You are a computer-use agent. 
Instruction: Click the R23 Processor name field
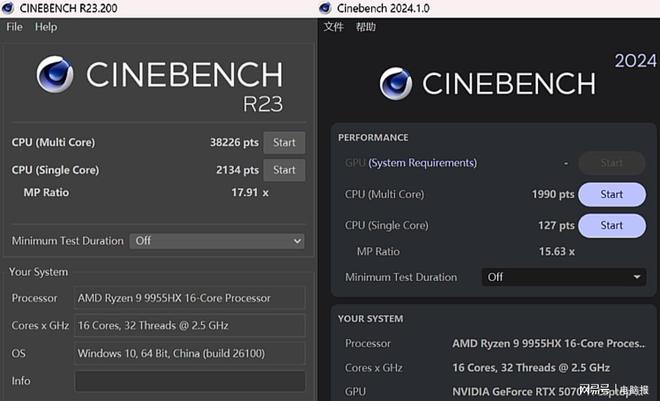click(190, 298)
